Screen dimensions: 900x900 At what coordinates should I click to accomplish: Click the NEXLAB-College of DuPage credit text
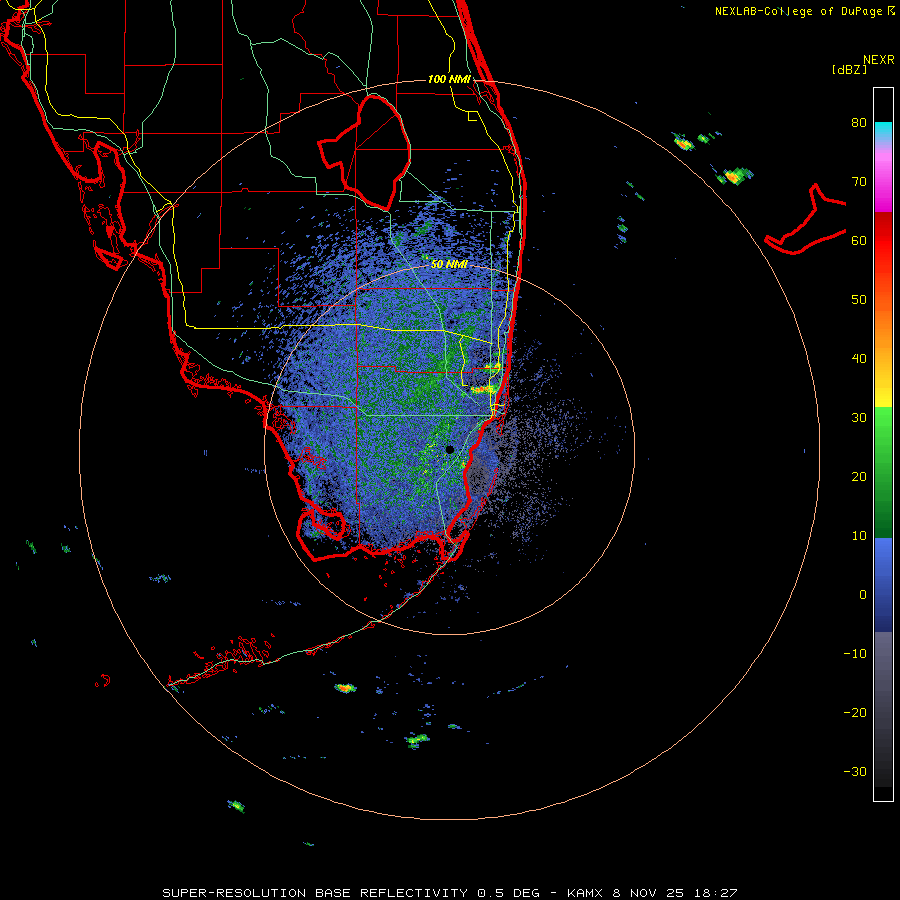point(805,11)
